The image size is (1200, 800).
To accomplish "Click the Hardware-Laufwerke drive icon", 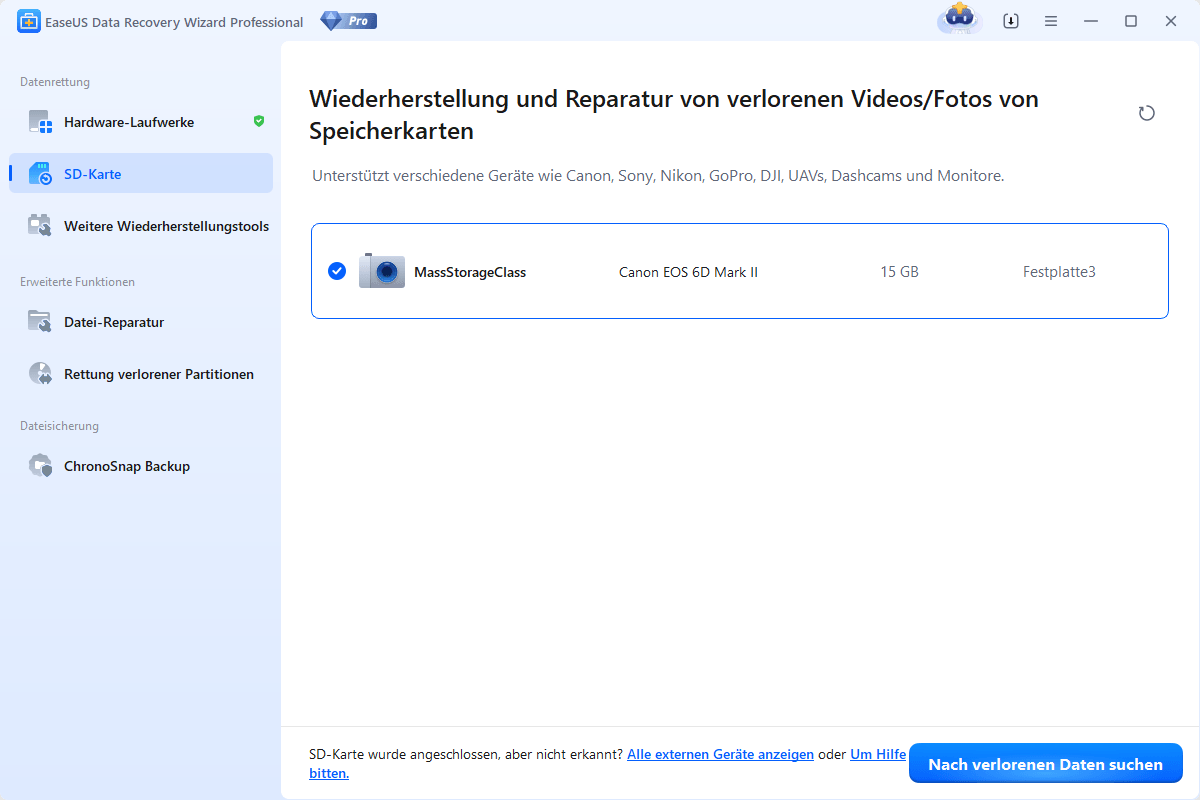I will pos(40,122).
